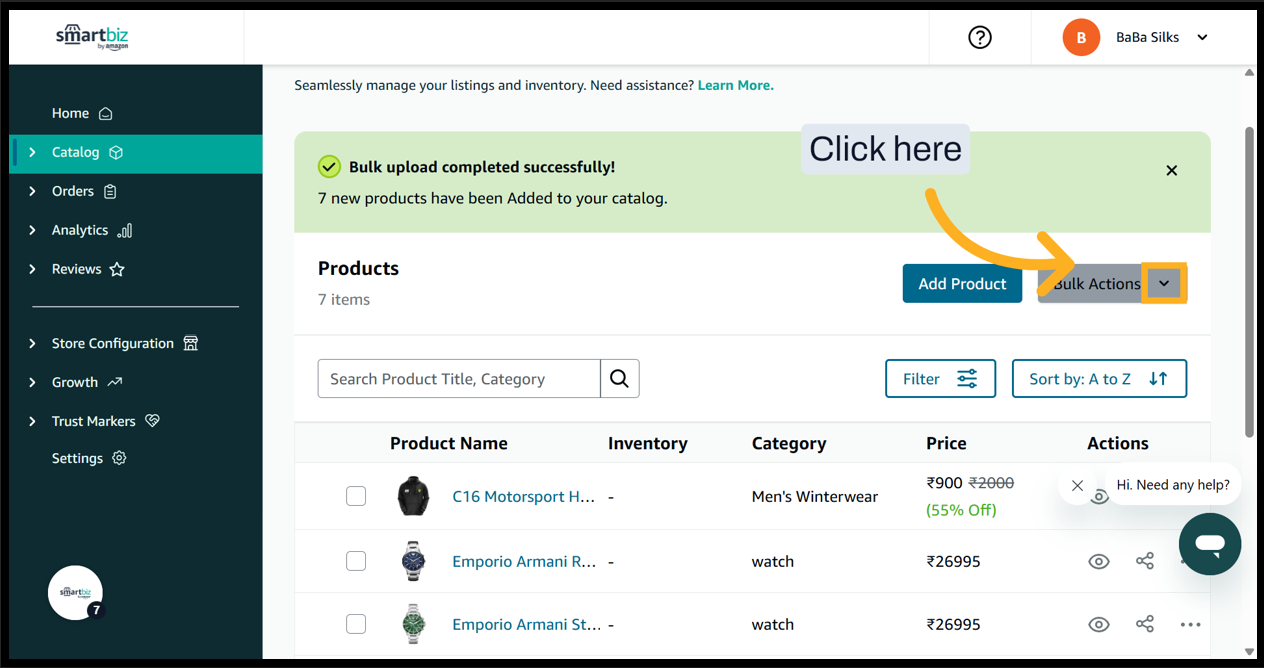Screen dimensions: 1264x668
Task: Click the Smartbiz logo in header
Action: tap(92, 37)
